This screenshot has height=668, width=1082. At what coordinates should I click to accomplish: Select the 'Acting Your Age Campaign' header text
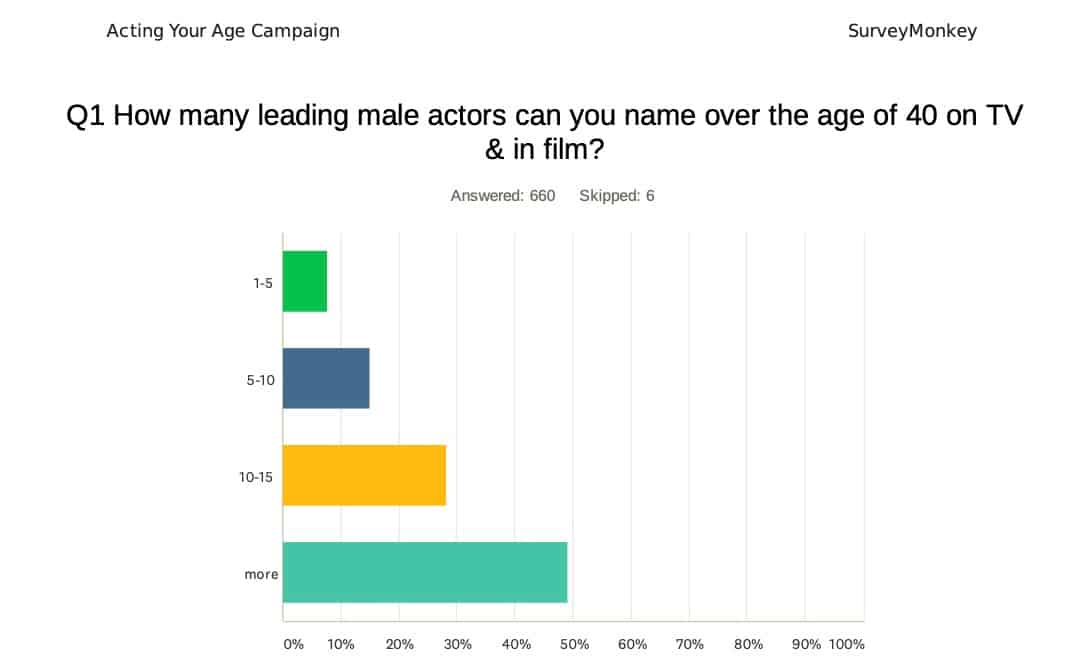tap(223, 31)
